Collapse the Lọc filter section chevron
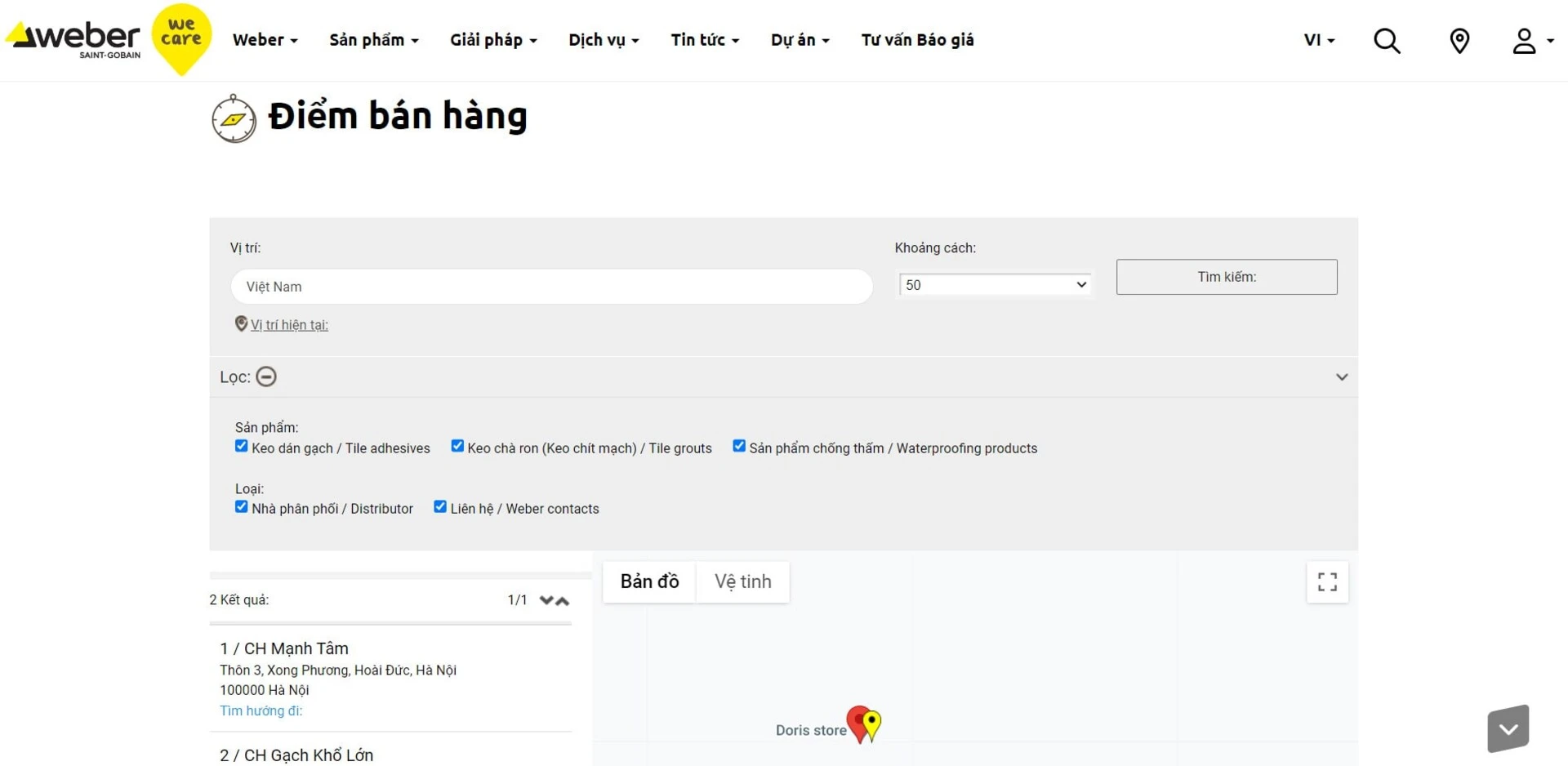1568x766 pixels. tap(1342, 376)
